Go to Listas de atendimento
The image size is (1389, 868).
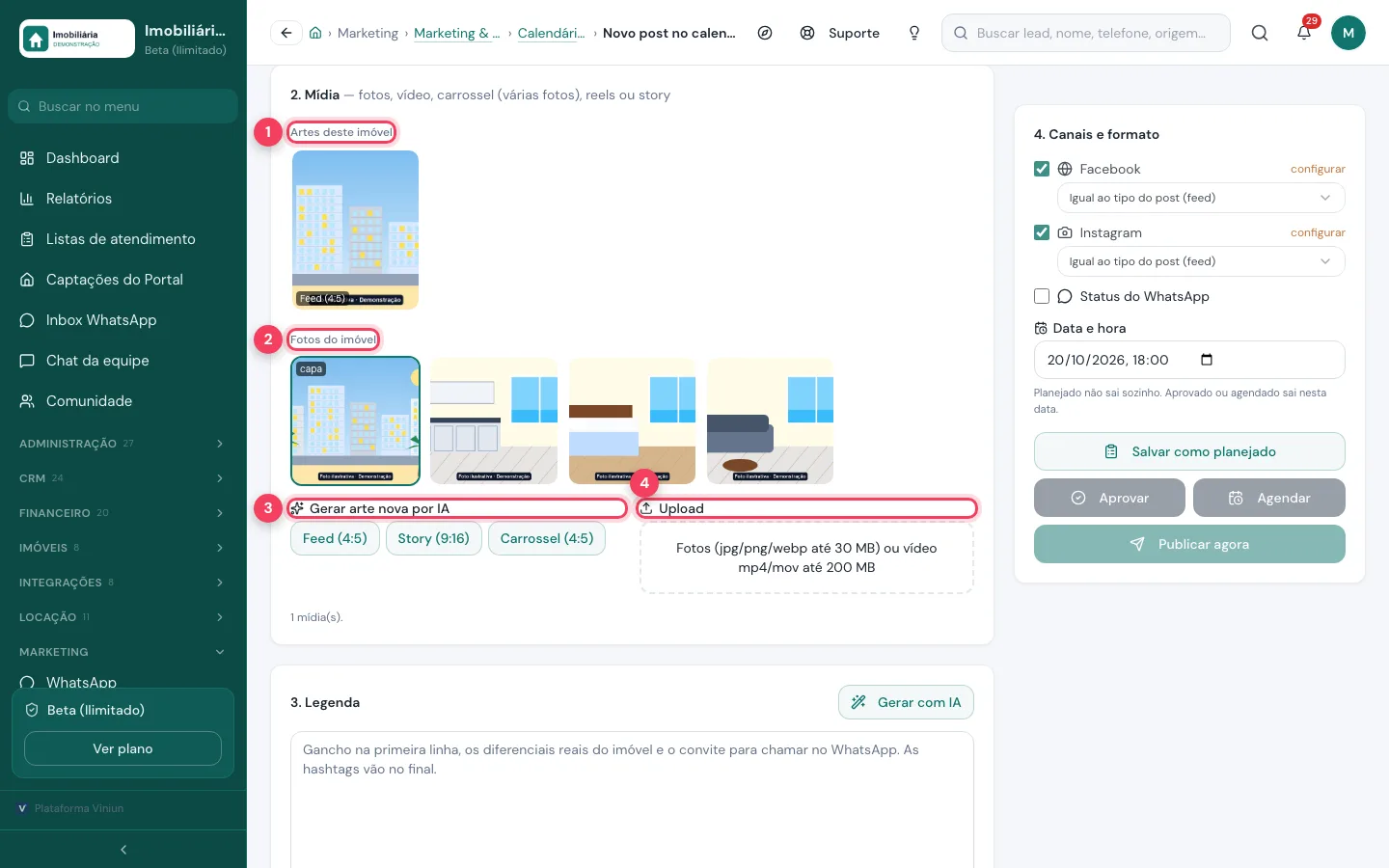(123, 239)
